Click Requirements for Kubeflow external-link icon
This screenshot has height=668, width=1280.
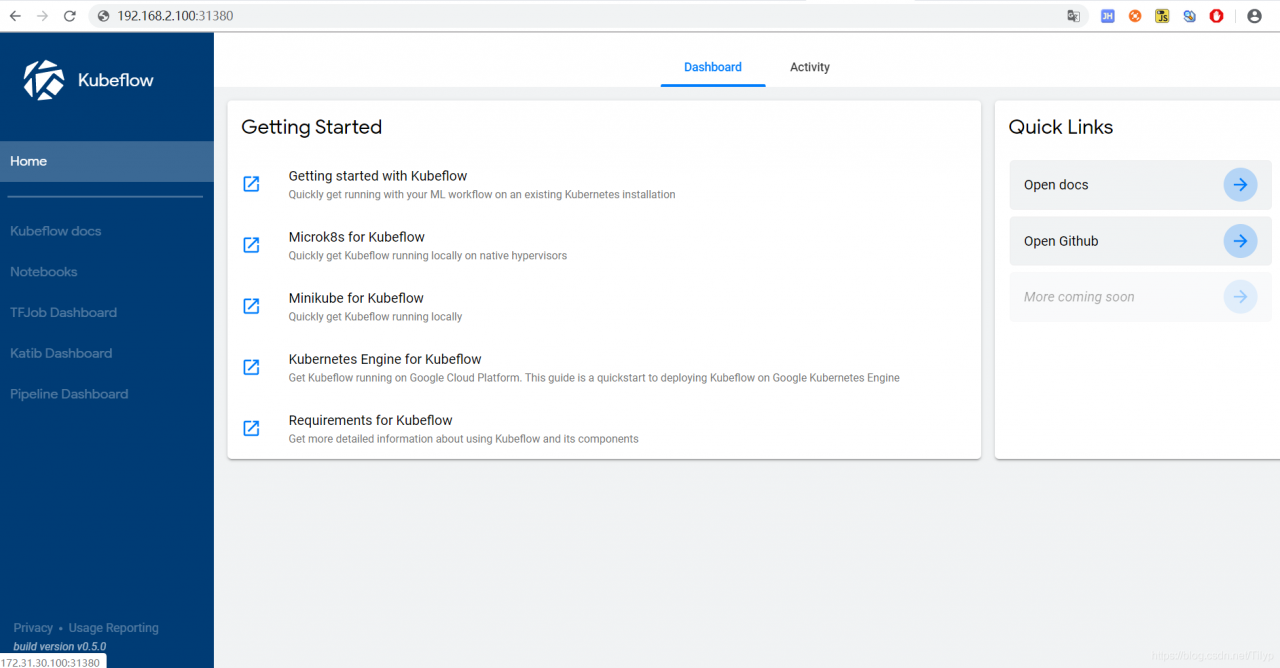pos(252,428)
